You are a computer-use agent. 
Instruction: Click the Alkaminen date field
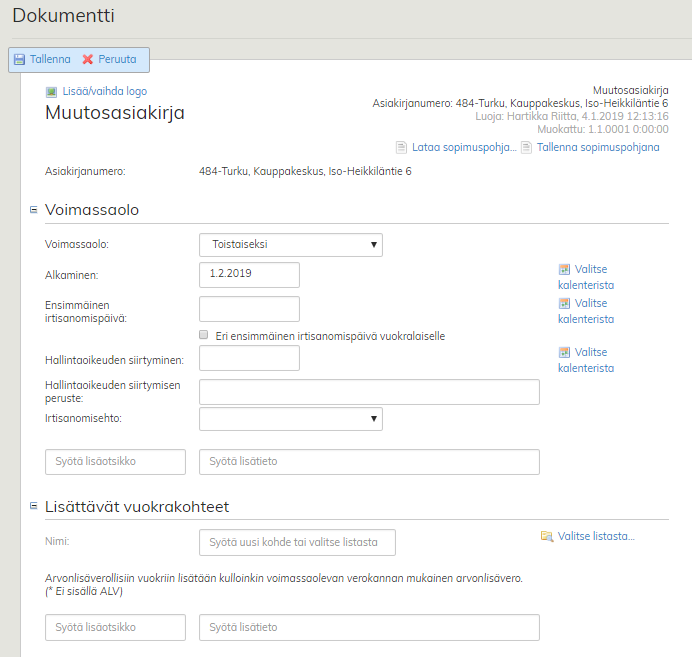click(250, 275)
